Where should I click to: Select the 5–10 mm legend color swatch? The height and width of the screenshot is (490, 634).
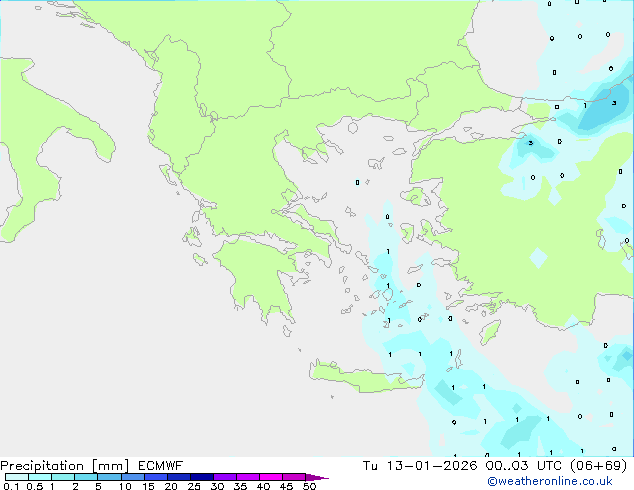[109, 477]
